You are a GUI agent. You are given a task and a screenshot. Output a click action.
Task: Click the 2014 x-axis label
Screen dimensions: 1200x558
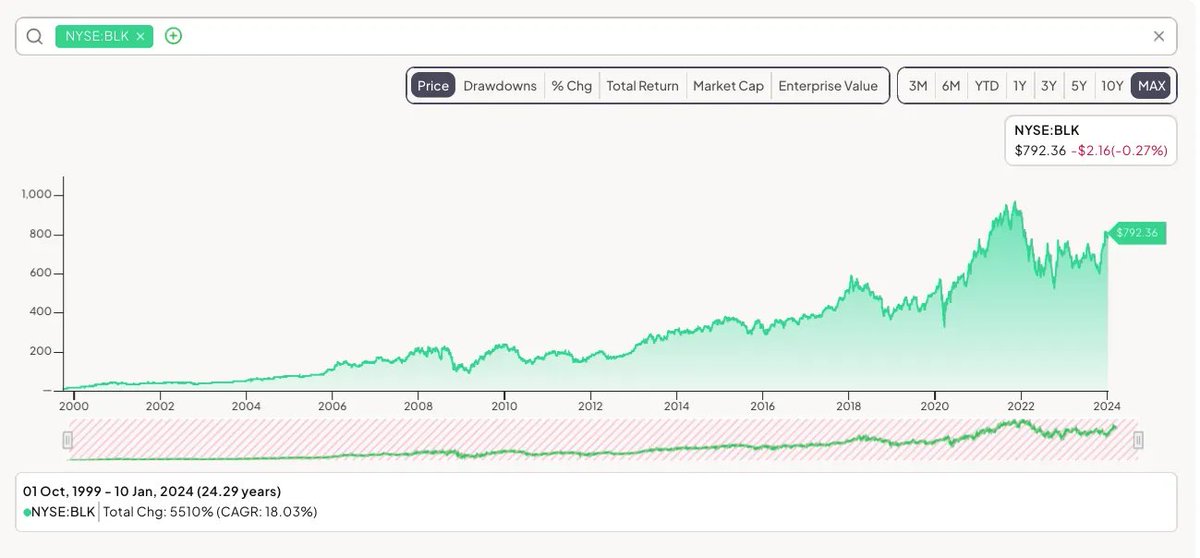676,407
